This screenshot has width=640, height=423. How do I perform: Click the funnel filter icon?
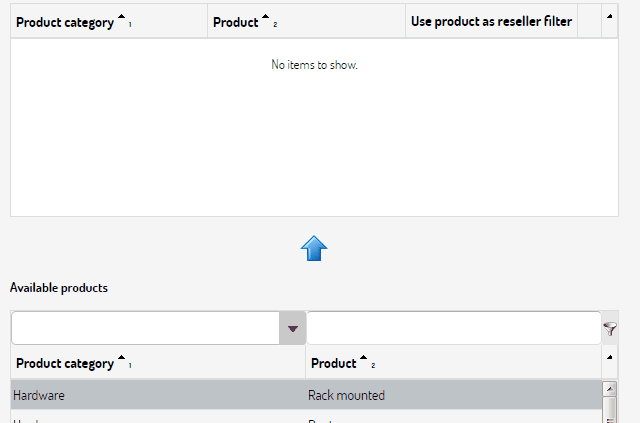click(x=610, y=328)
